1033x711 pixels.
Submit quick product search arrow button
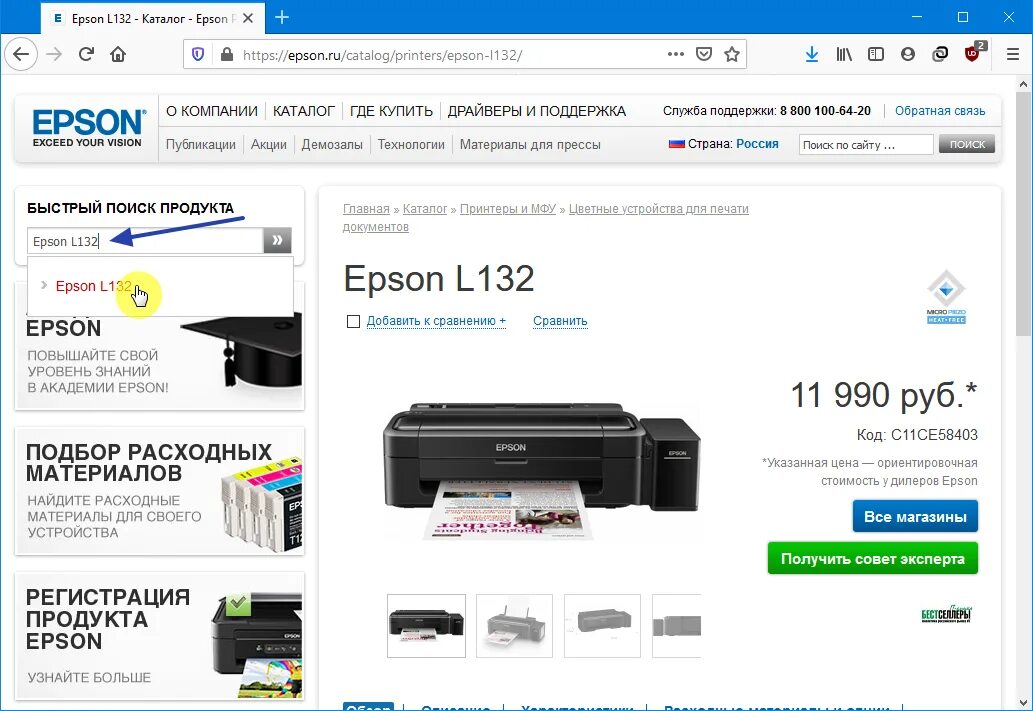(277, 241)
